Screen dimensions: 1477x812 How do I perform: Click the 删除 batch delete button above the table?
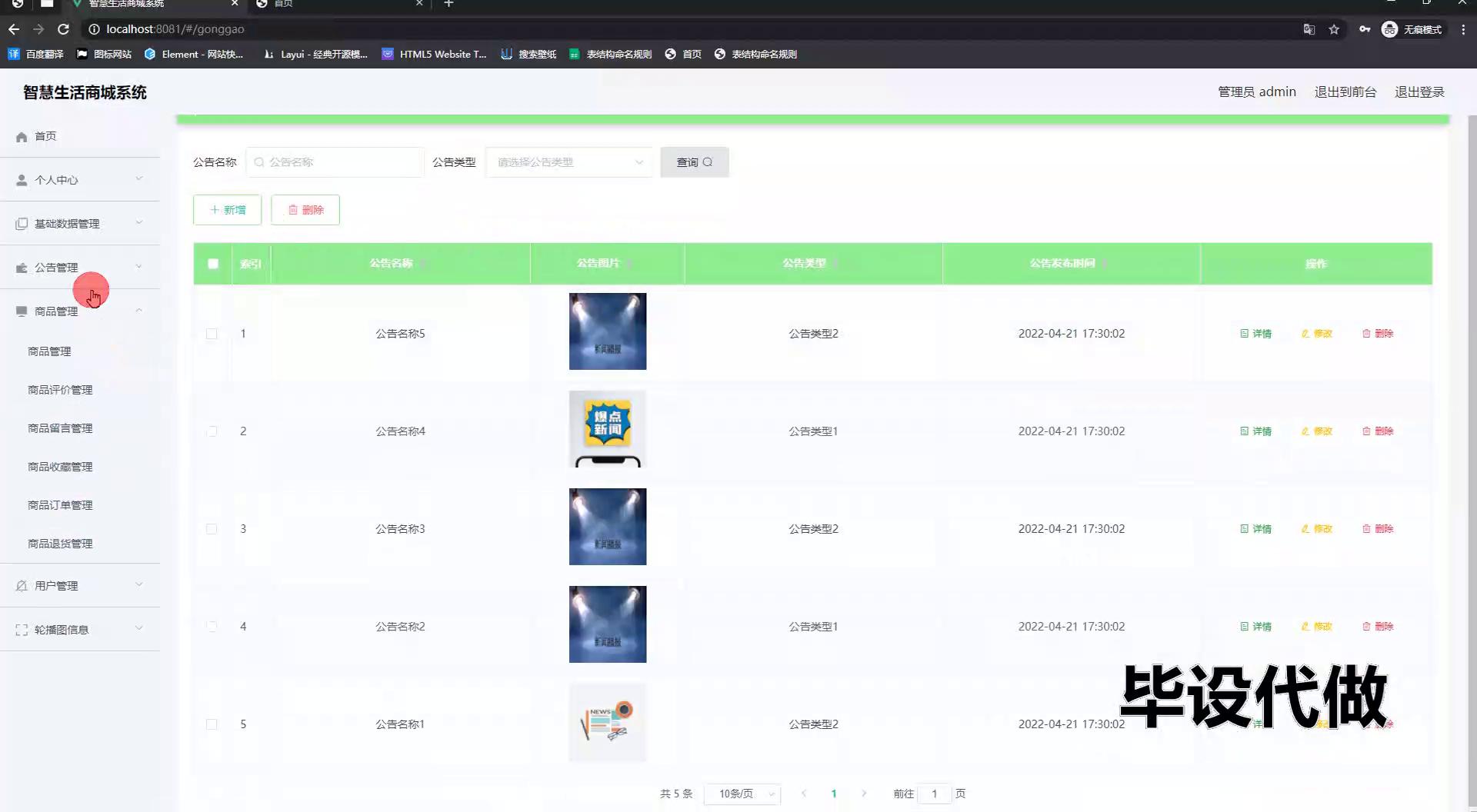305,210
